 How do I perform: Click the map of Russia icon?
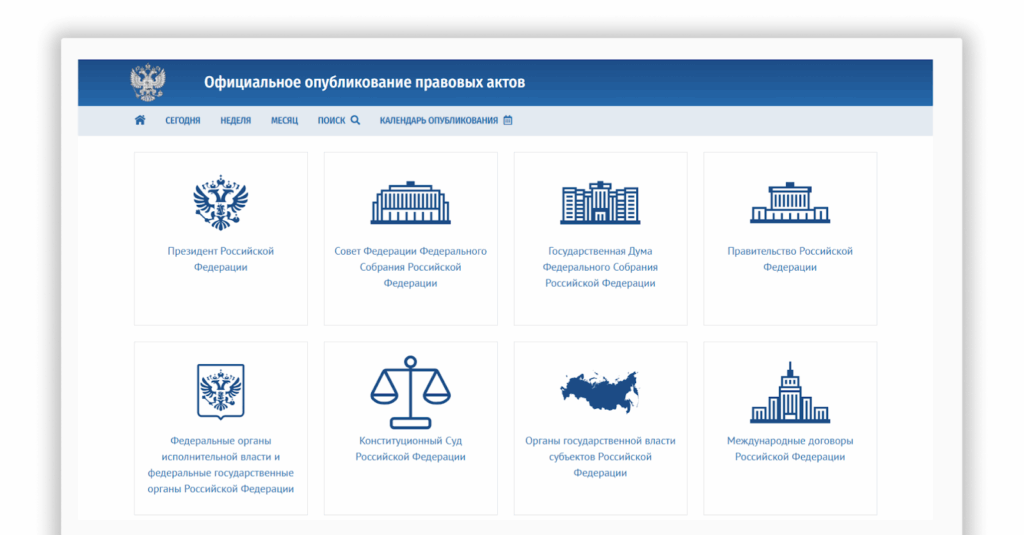click(x=600, y=391)
